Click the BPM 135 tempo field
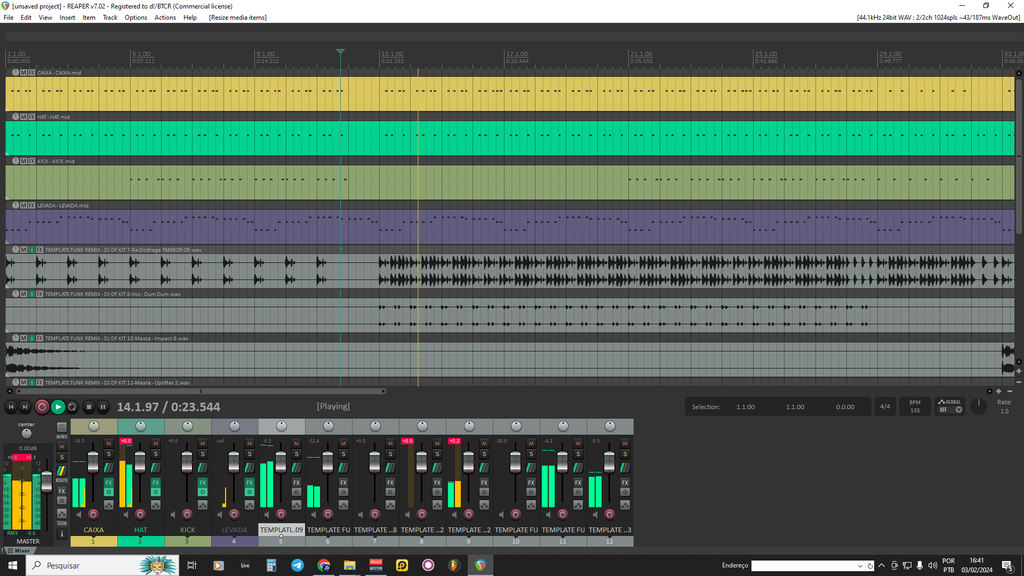The width and height of the screenshot is (1024, 576). (x=915, y=406)
